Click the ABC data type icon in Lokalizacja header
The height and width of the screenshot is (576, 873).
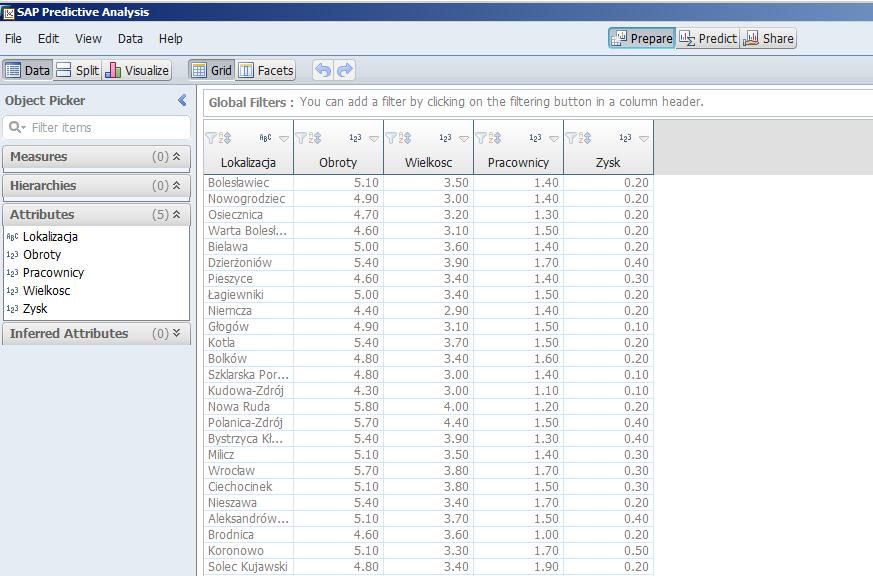[x=266, y=138]
